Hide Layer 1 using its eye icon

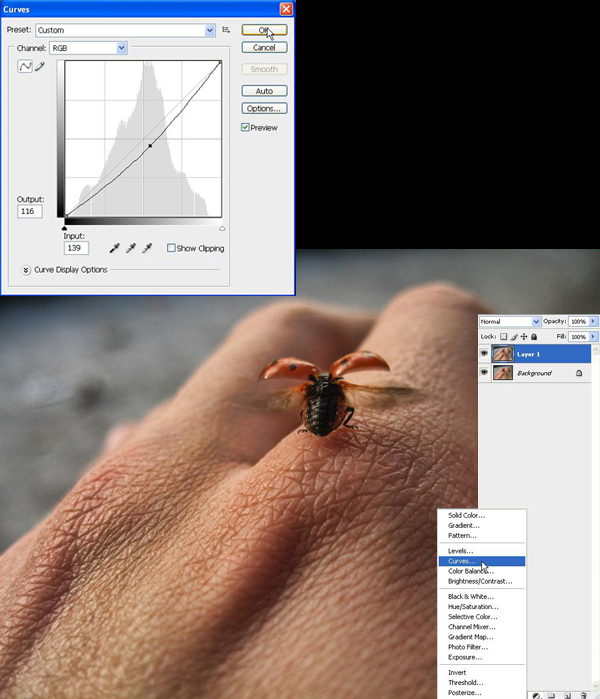(x=484, y=354)
